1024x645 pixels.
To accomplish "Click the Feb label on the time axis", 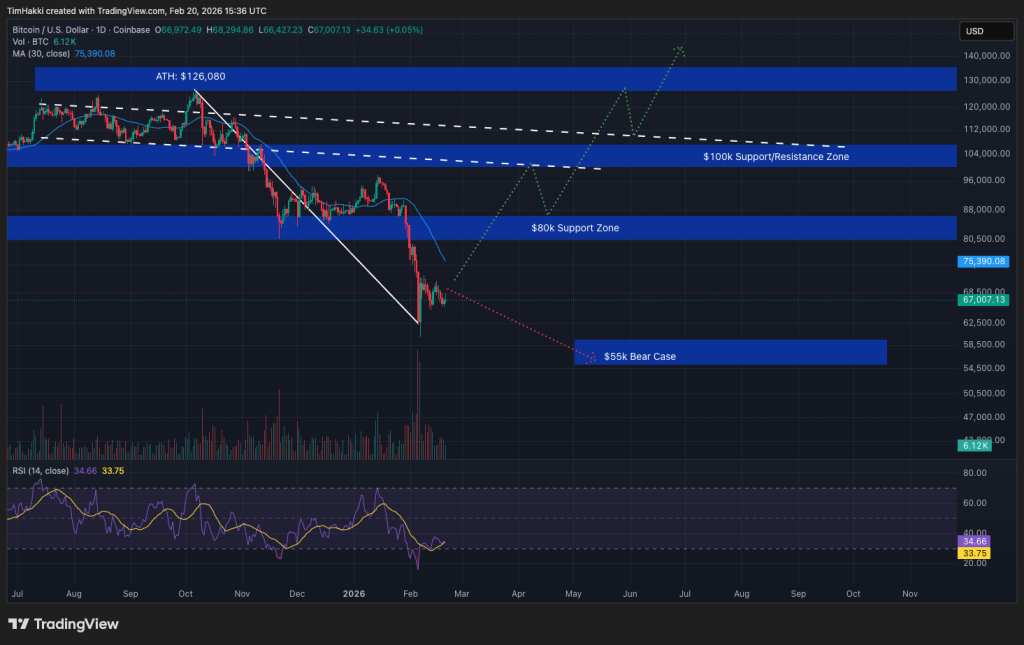I will click(x=408, y=593).
